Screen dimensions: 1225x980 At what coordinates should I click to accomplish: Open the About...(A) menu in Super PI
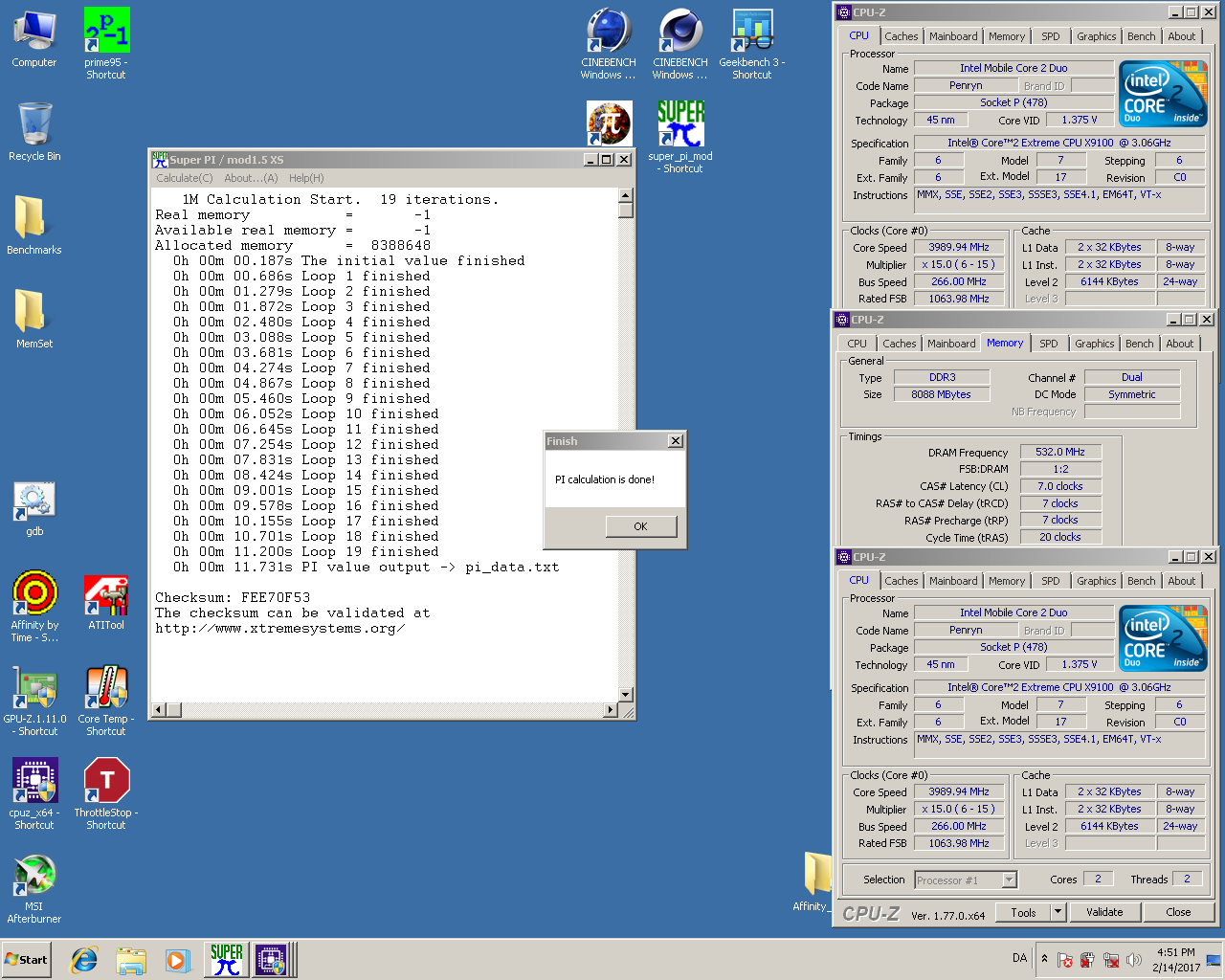[x=251, y=178]
